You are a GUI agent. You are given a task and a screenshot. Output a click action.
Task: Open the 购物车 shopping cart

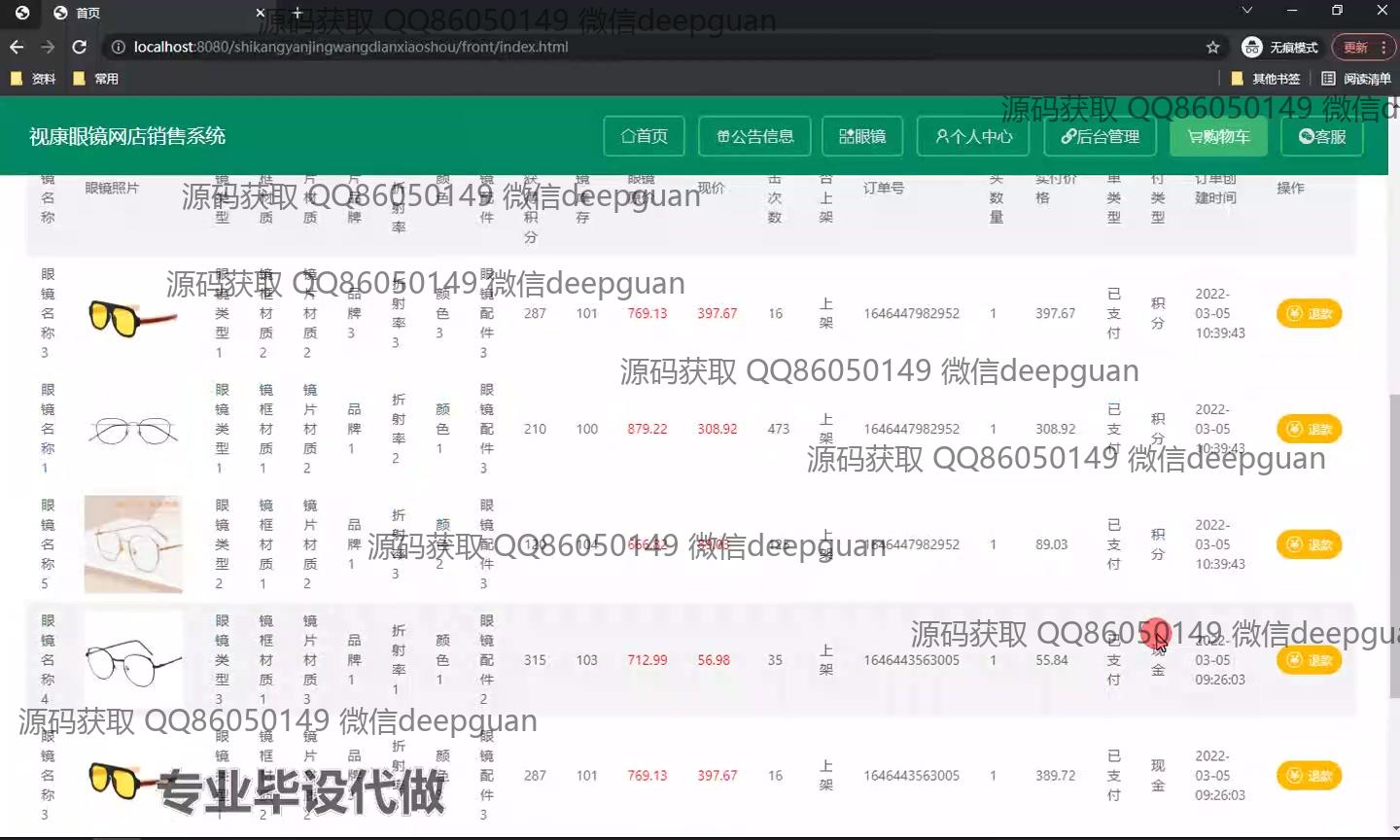click(x=1218, y=136)
